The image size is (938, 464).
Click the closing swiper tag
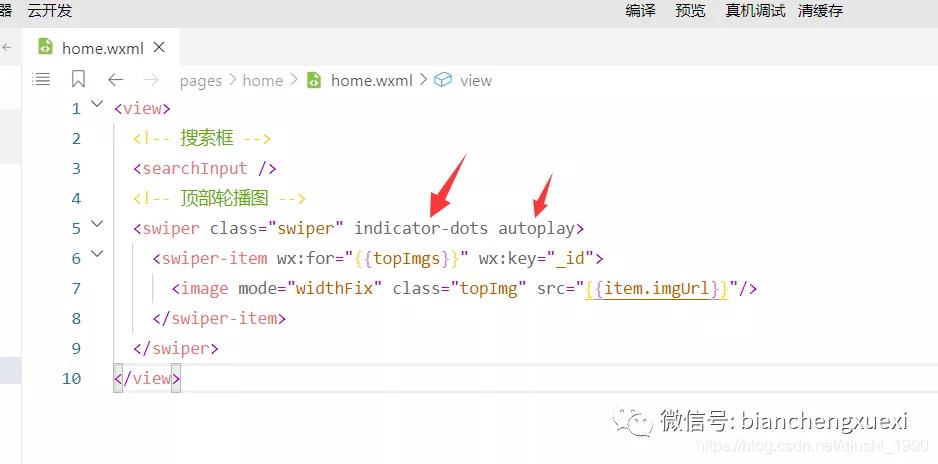coord(176,348)
